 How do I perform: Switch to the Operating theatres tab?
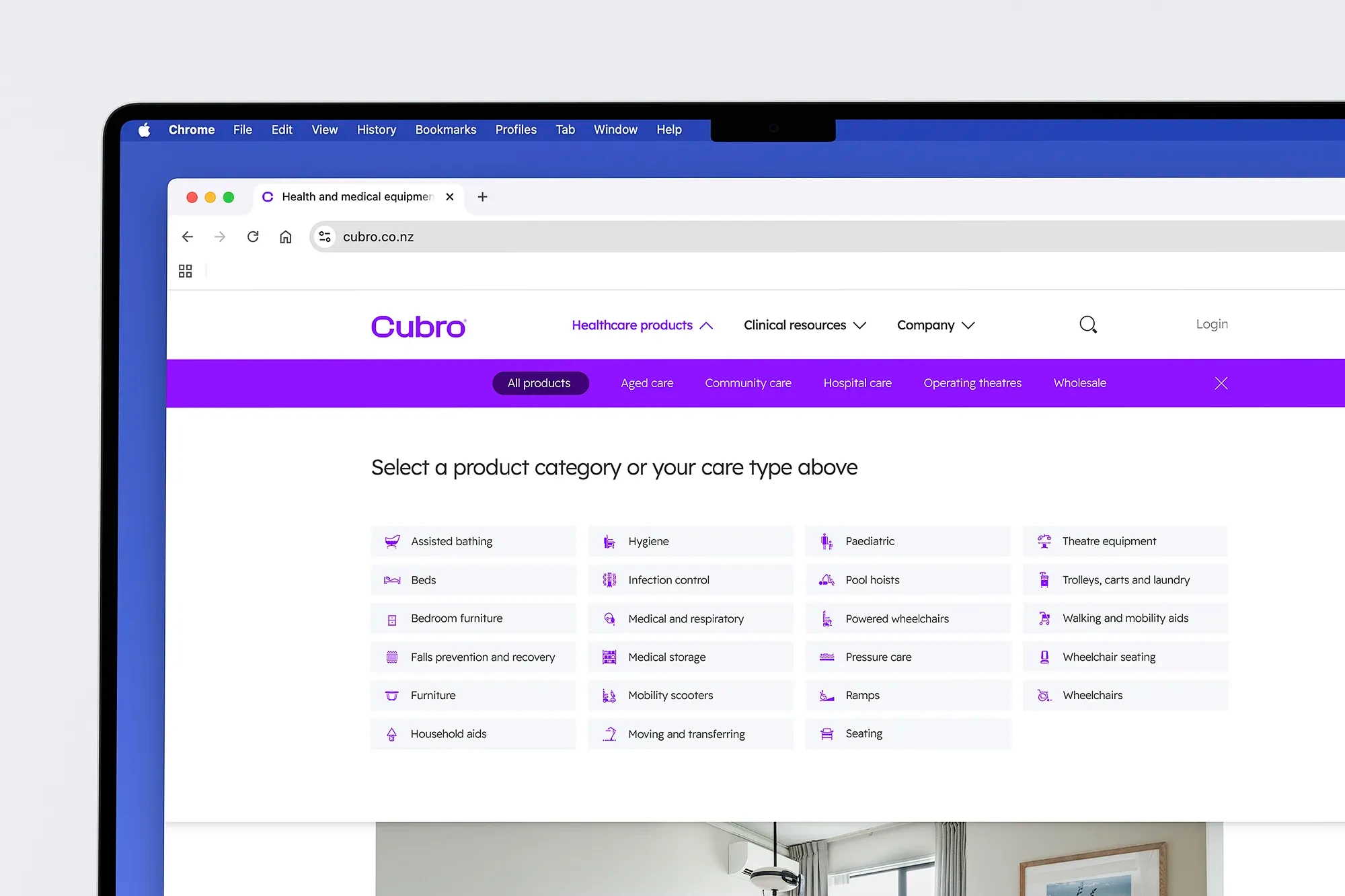[972, 383]
